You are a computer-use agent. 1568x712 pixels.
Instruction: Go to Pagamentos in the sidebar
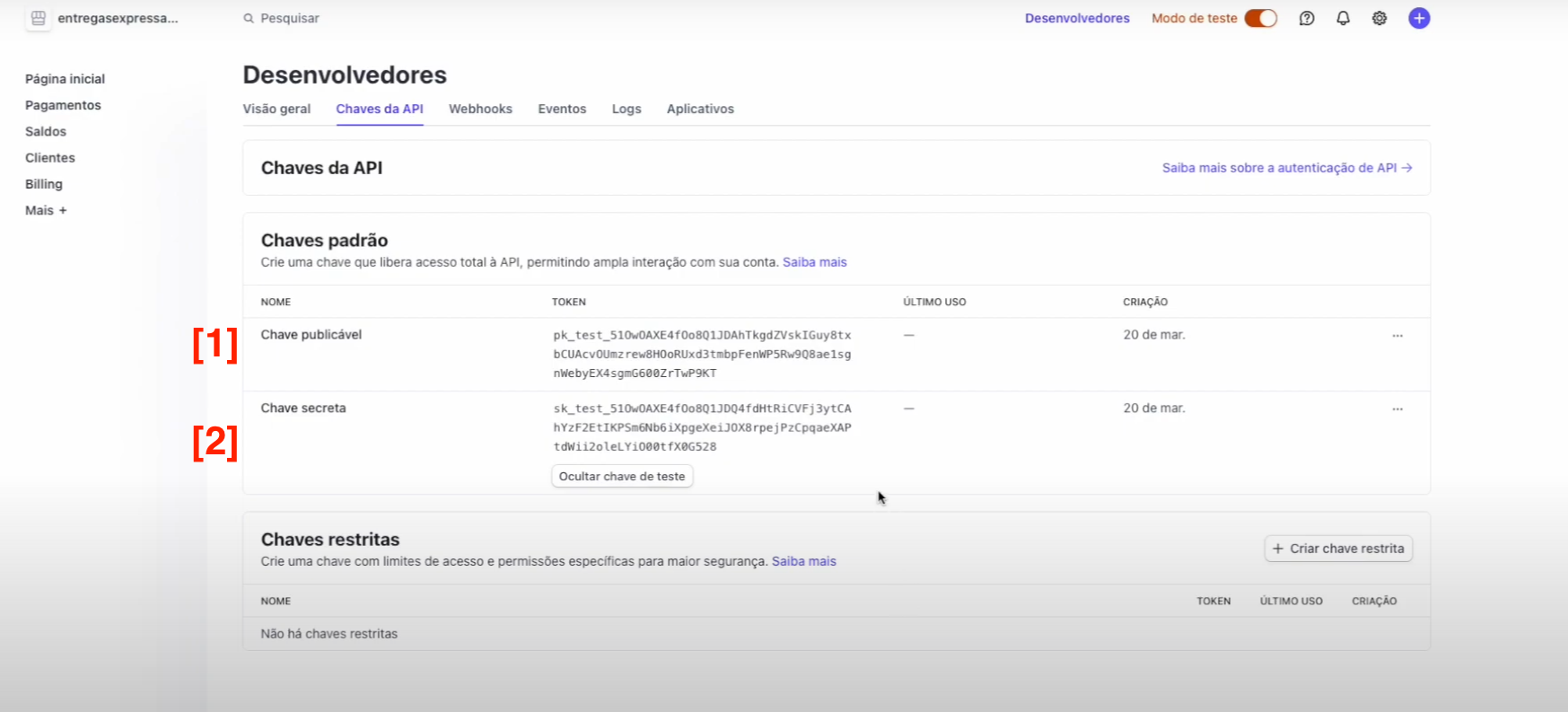(63, 105)
